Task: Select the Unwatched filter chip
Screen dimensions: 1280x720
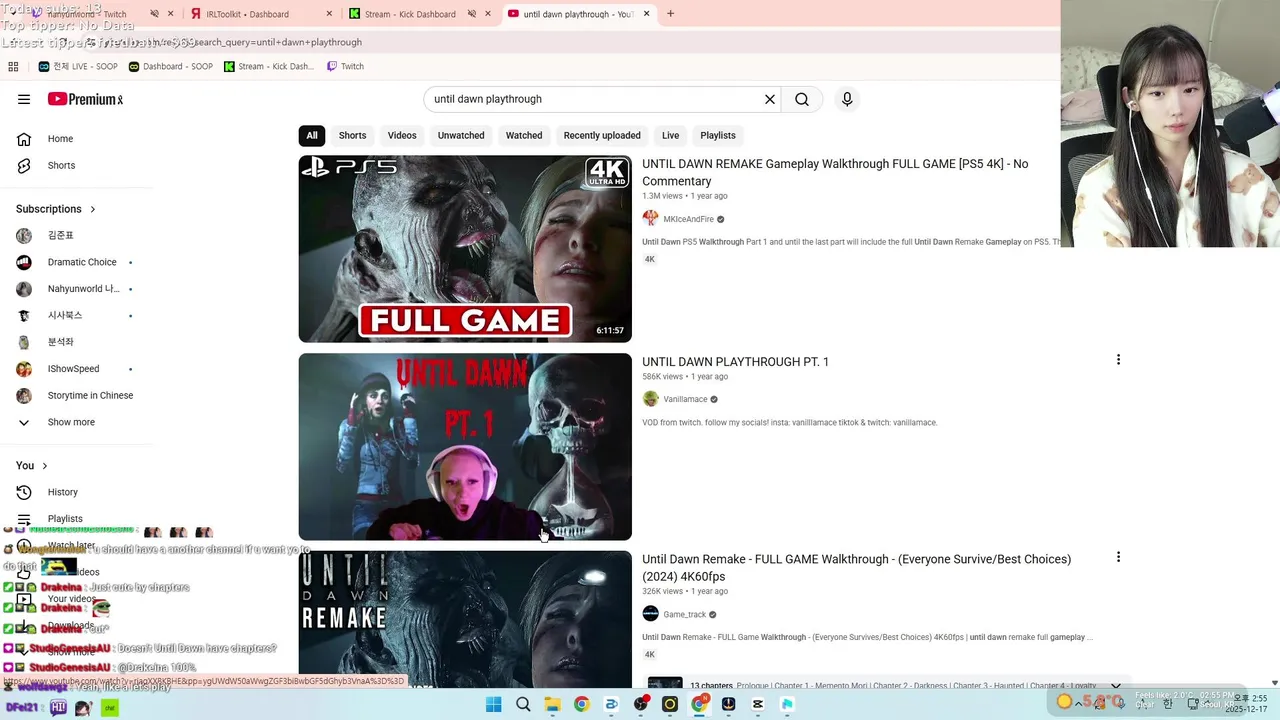Action: (x=461, y=135)
